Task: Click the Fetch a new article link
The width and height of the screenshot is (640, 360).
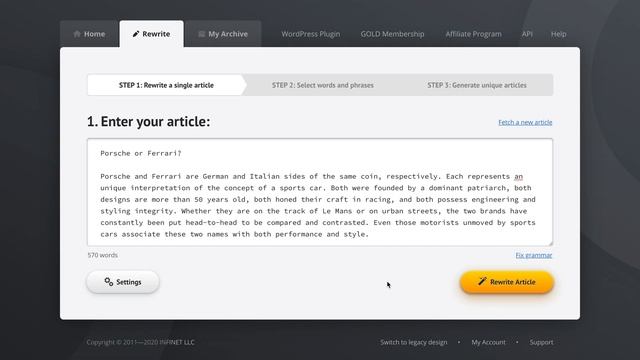Action: point(525,122)
